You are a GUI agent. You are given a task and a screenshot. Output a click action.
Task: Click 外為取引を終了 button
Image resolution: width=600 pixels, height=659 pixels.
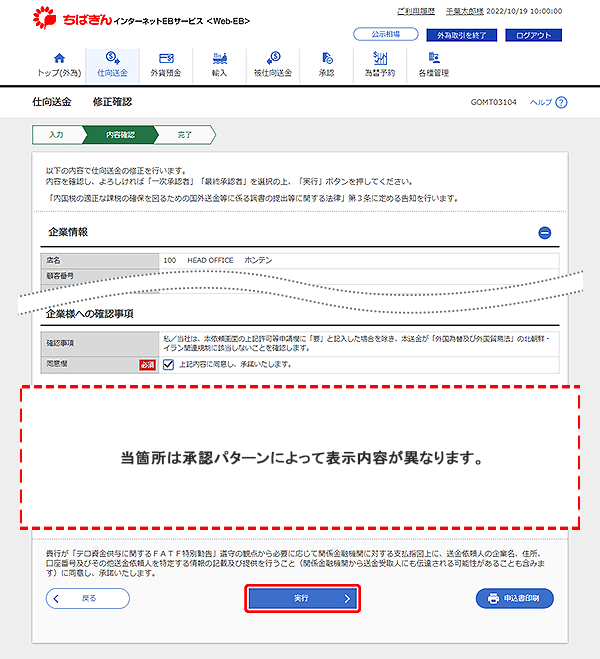coord(461,35)
